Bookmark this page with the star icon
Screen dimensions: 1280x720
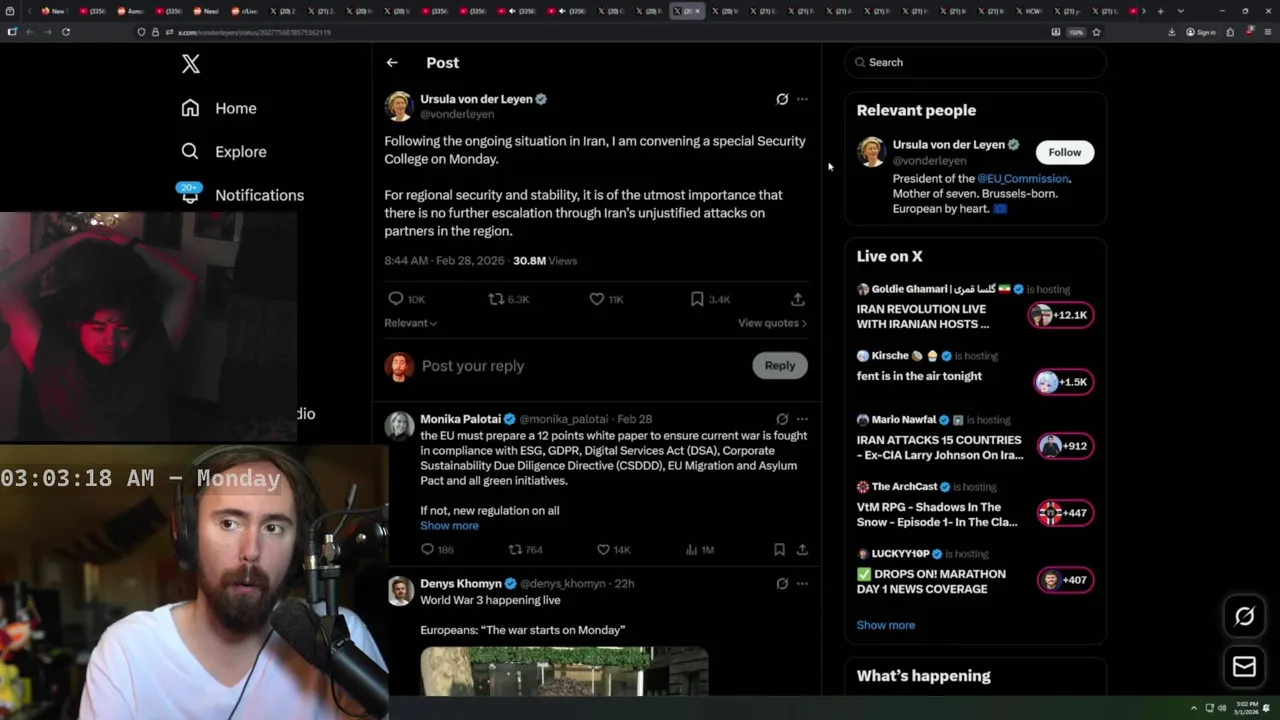(x=1097, y=32)
